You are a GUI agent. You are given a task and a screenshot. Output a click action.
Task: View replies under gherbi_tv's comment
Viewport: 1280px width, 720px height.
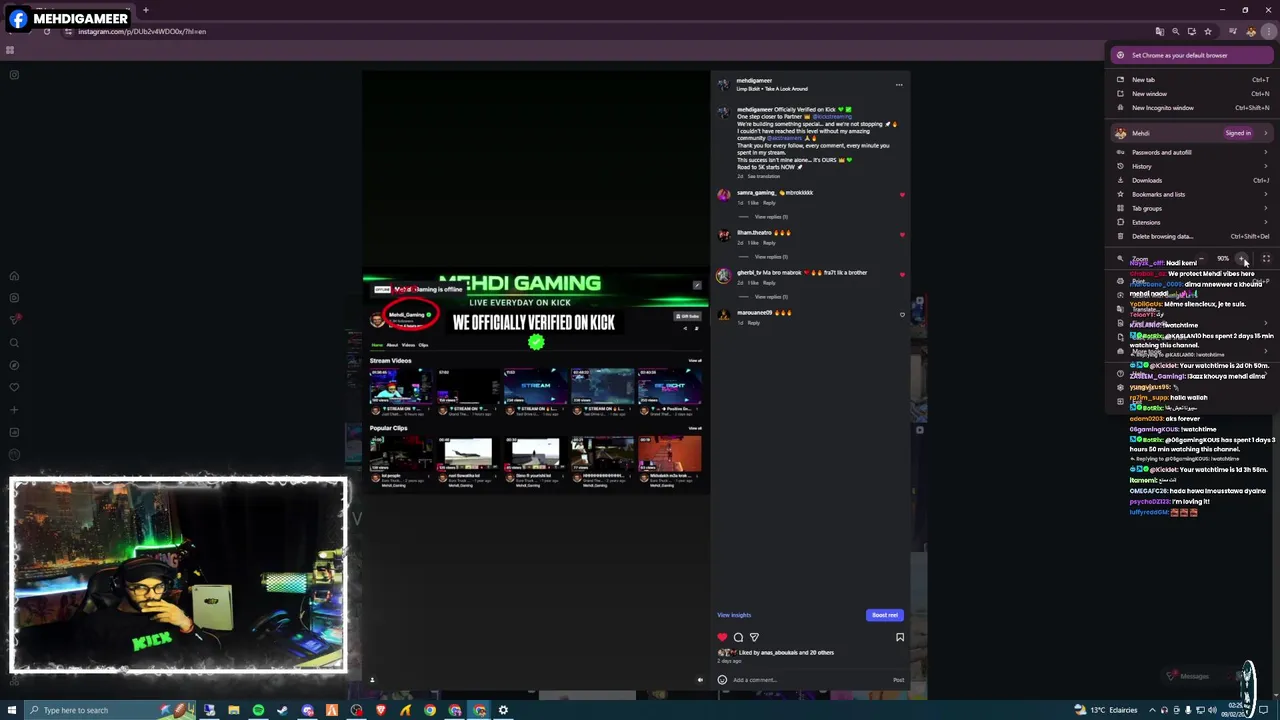(771, 297)
